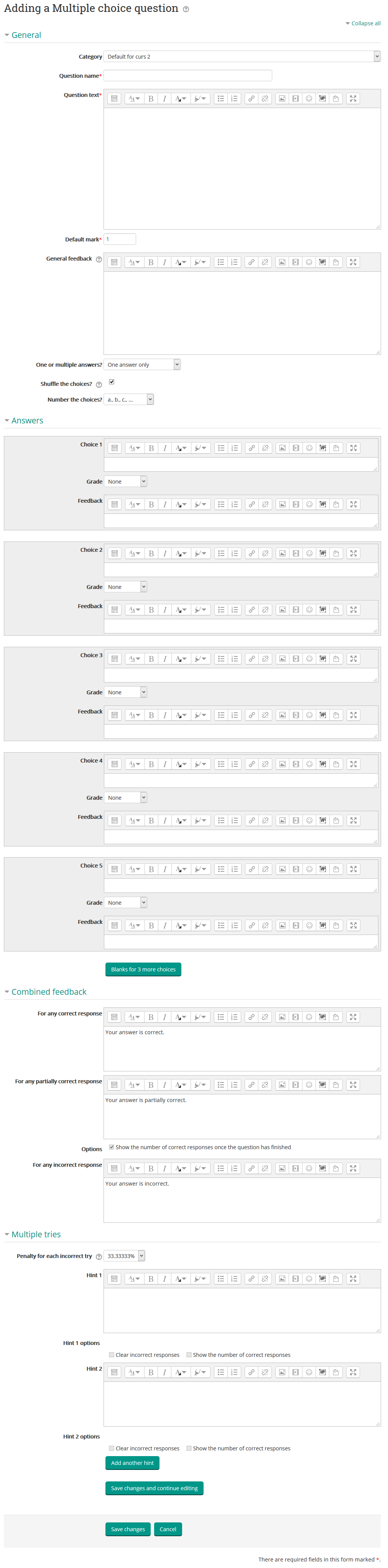The image size is (388, 1568).
Task: Open Grade dropdown for Choice 4
Action: tap(126, 797)
